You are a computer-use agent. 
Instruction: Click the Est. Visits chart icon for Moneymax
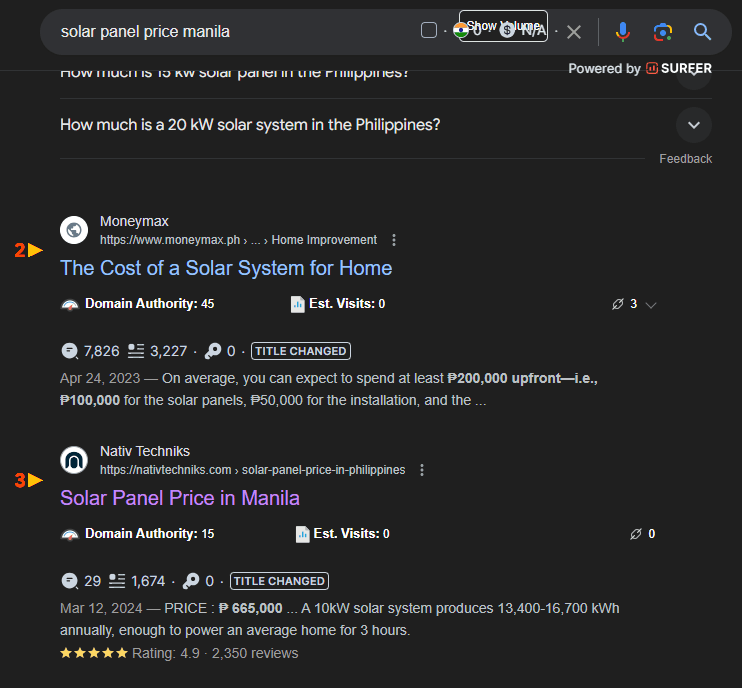[297, 304]
